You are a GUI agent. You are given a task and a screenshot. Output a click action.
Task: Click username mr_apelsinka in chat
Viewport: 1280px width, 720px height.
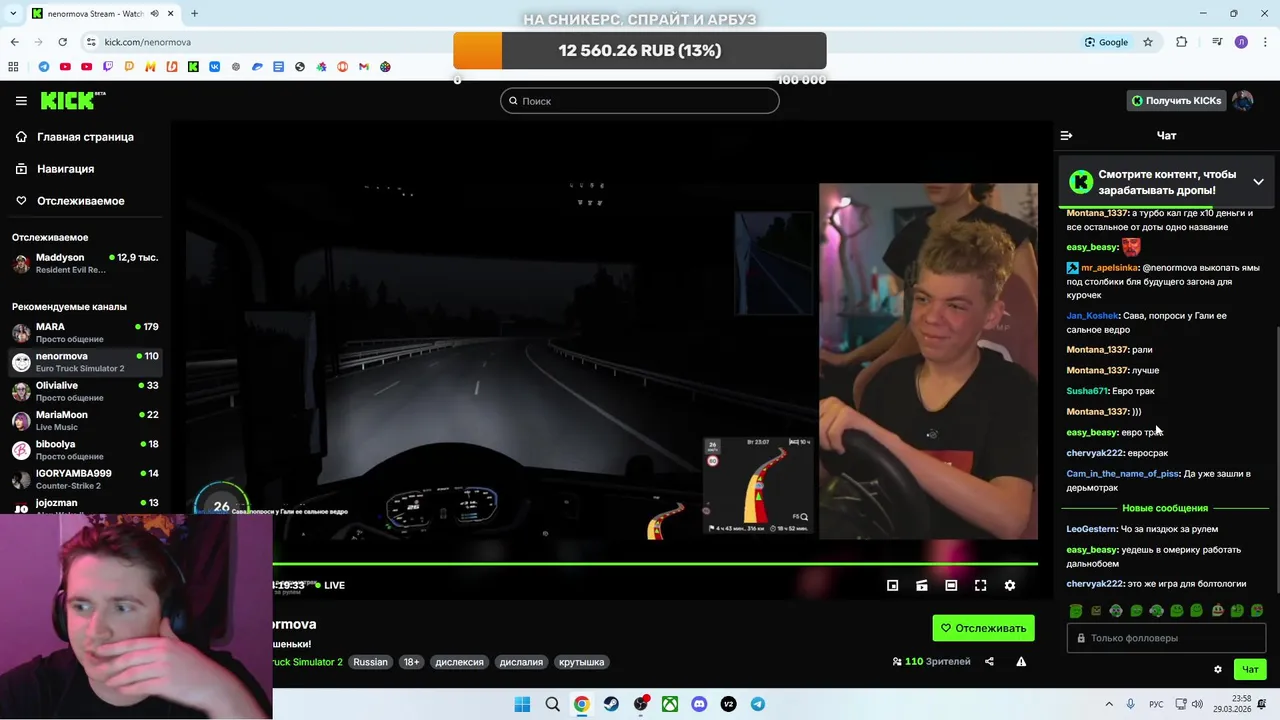pos(1110,268)
